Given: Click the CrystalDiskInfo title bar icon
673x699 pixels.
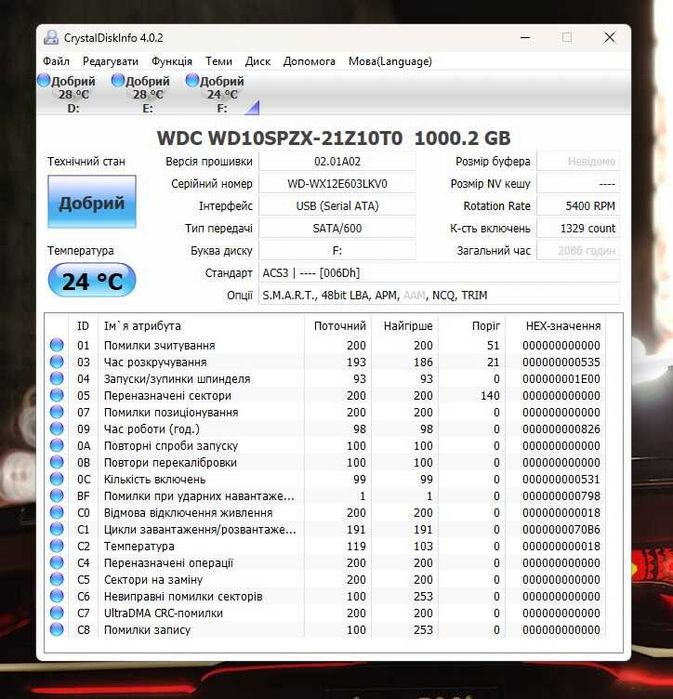Looking at the screenshot, I should pyautogui.click(x=51, y=38).
